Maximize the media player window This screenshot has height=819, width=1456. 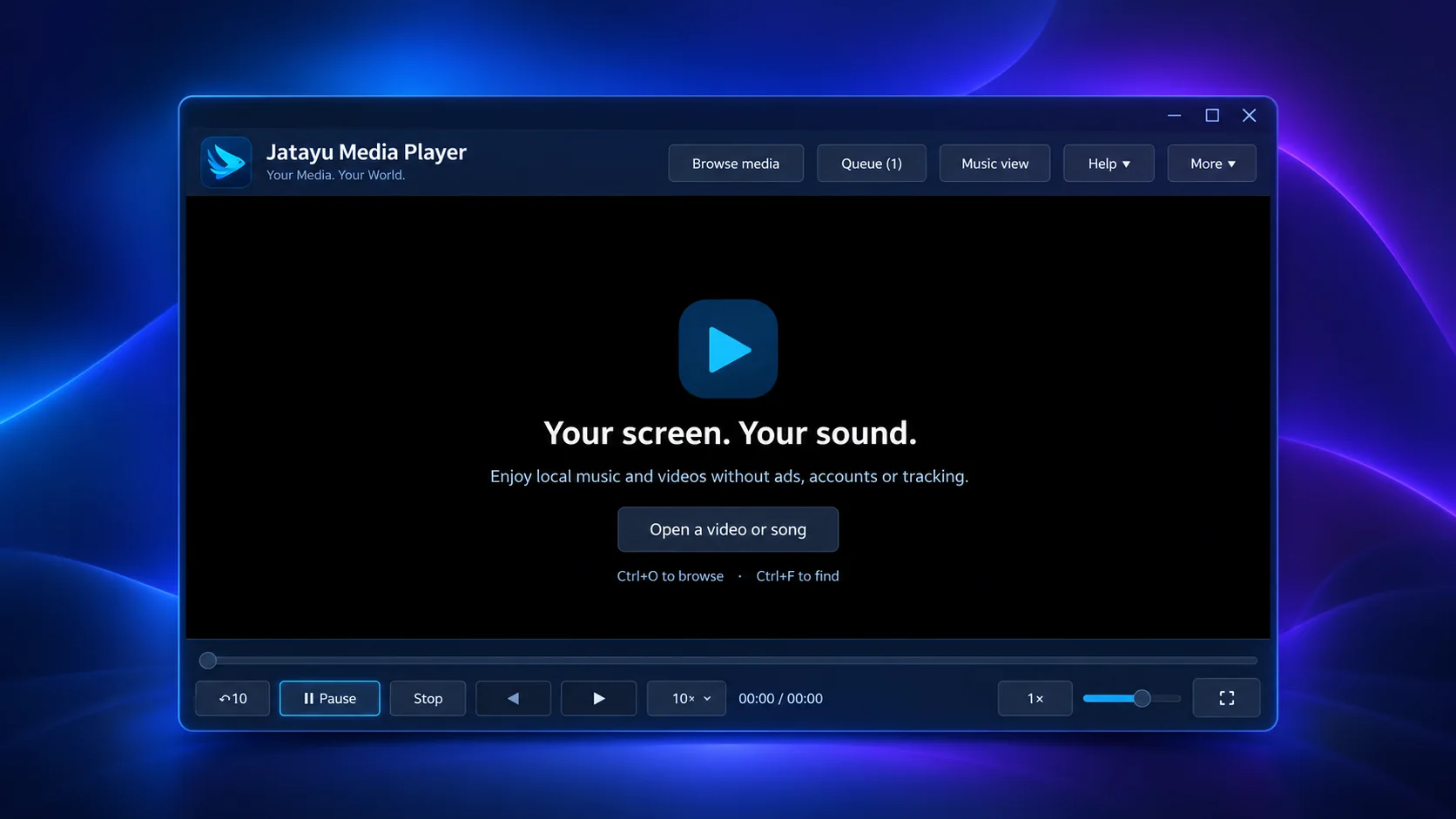pyautogui.click(x=1211, y=115)
